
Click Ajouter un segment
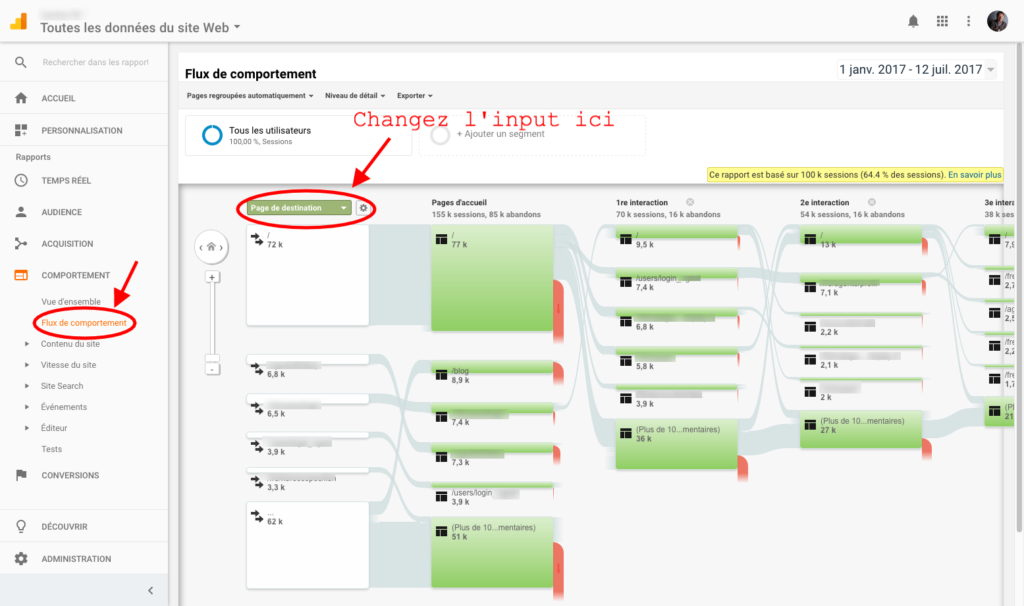(500, 134)
